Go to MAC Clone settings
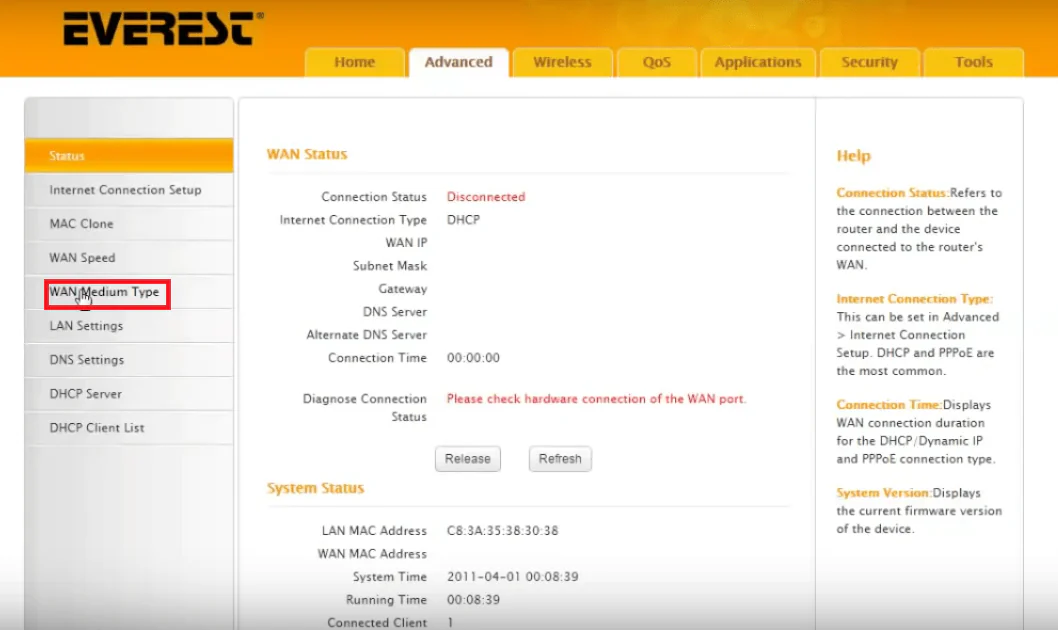Image resolution: width=1058 pixels, height=630 pixels. coord(81,224)
